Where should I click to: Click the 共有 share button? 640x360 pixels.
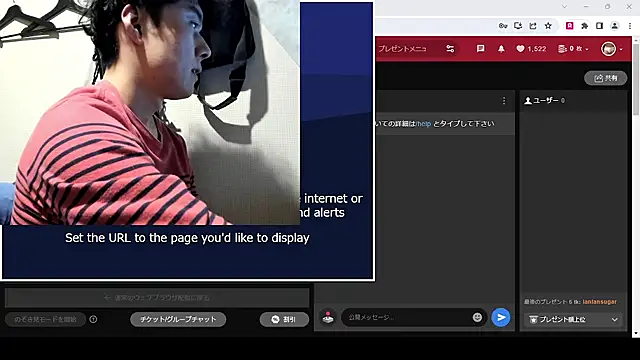(606, 78)
